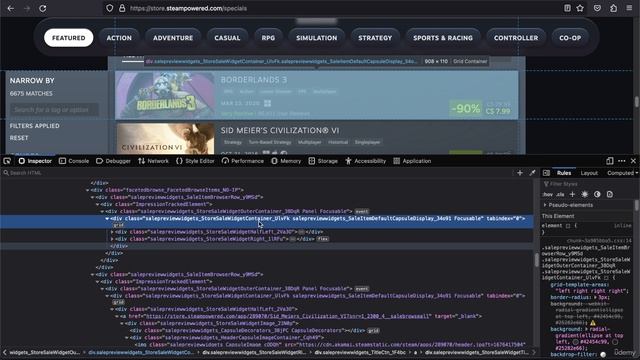Select the CO-OP category pill
The width and height of the screenshot is (640, 360).
(x=570, y=38)
